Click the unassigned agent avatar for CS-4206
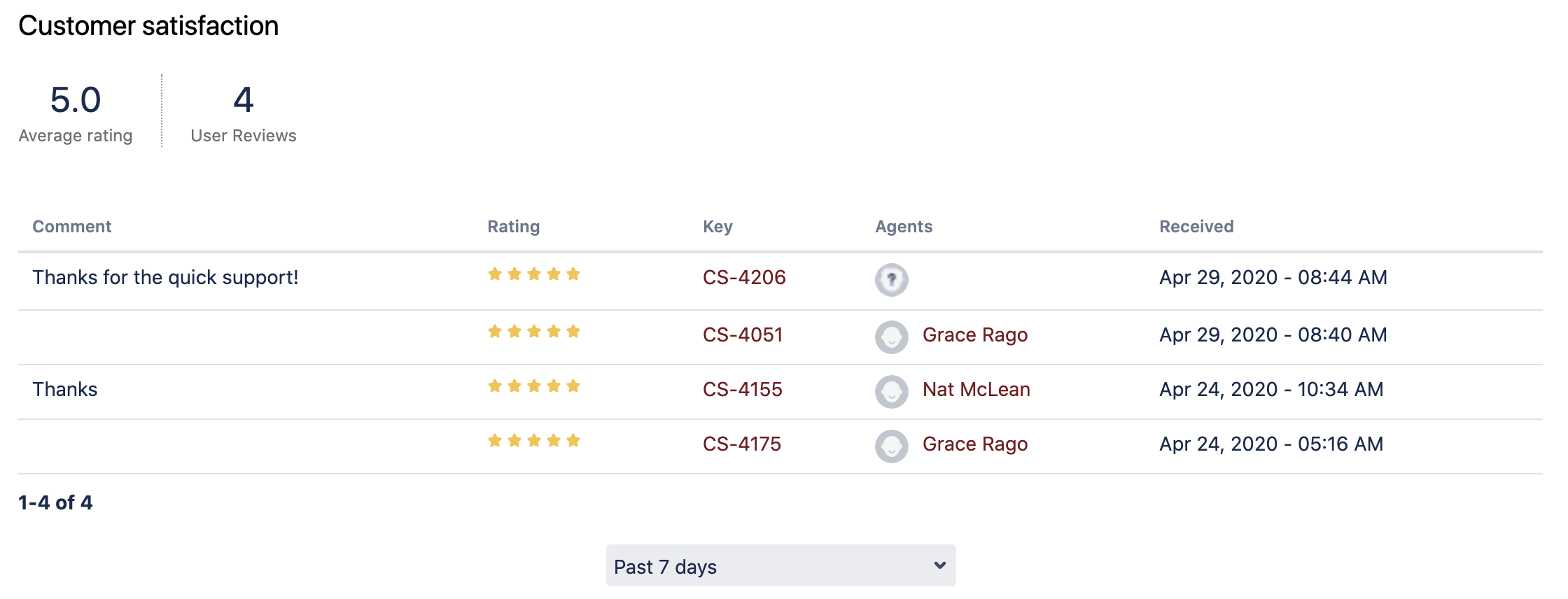 pos(891,280)
